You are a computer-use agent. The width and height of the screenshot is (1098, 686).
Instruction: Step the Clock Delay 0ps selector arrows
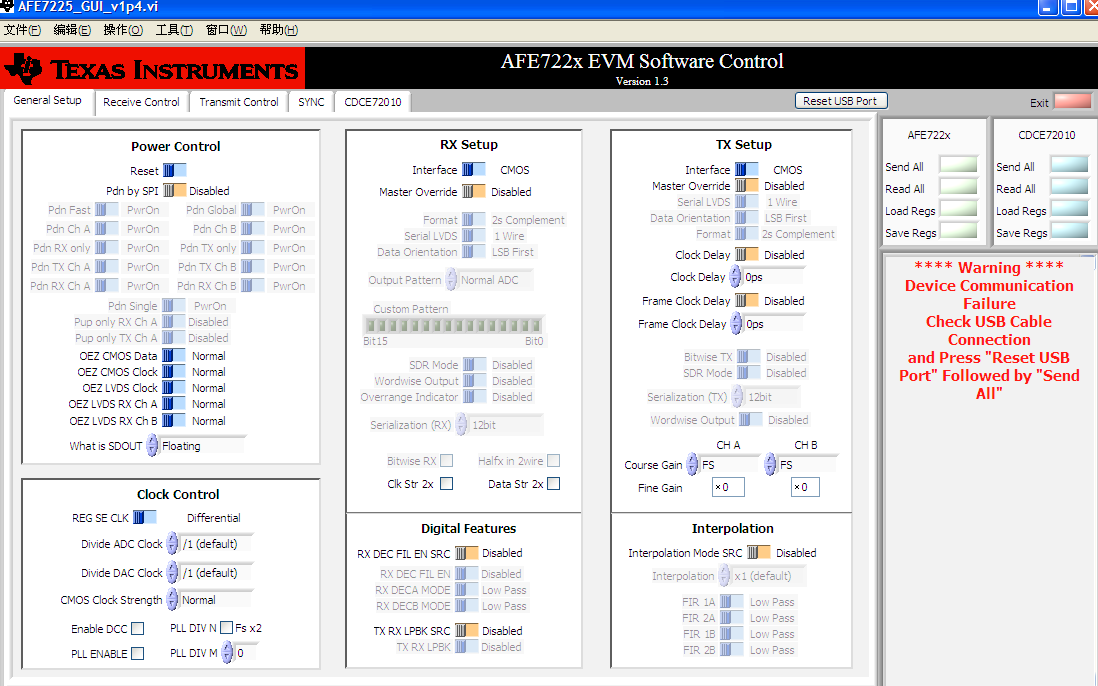coord(735,277)
